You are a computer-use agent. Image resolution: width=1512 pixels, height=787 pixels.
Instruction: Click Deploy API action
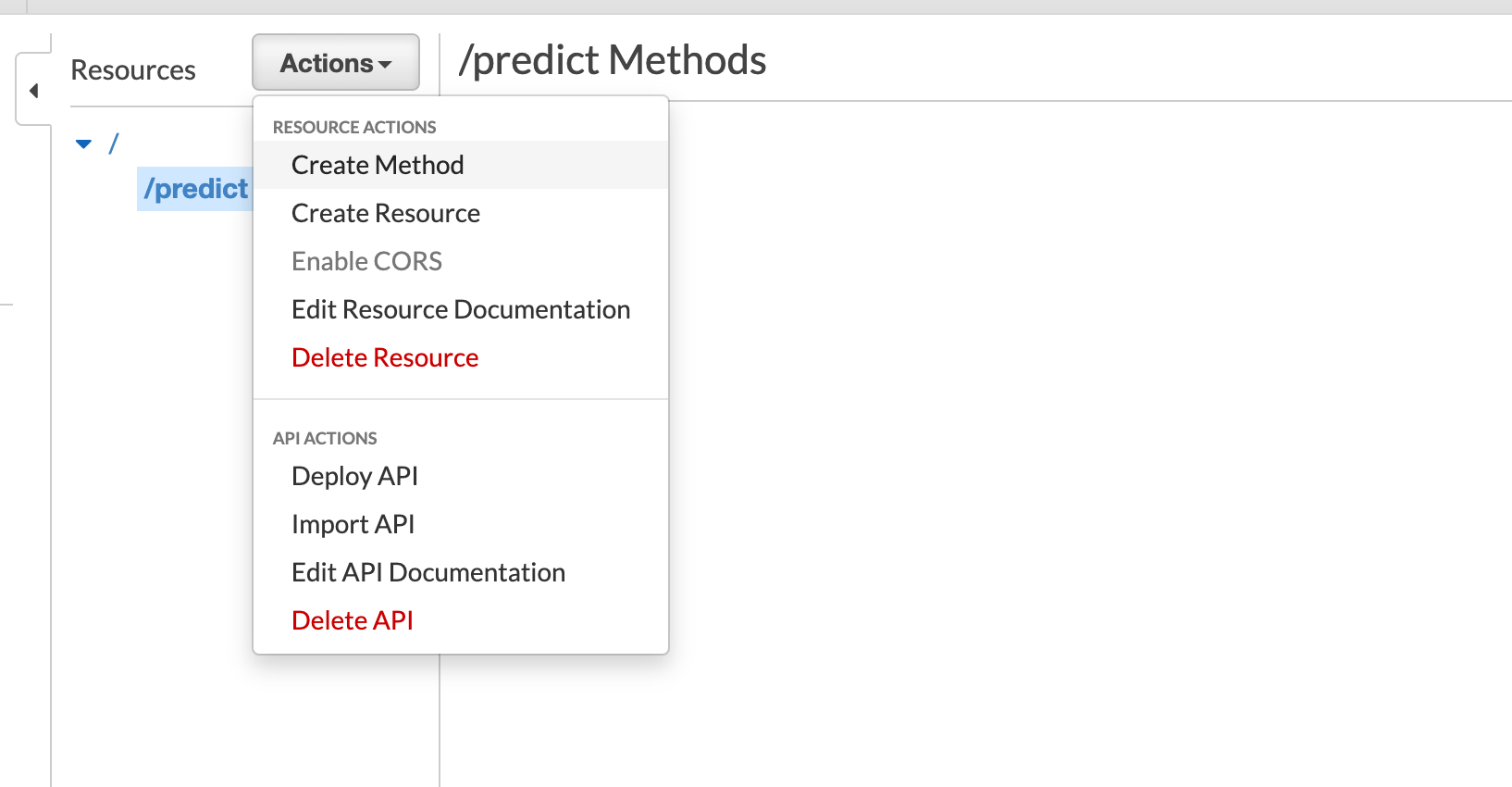tap(354, 476)
